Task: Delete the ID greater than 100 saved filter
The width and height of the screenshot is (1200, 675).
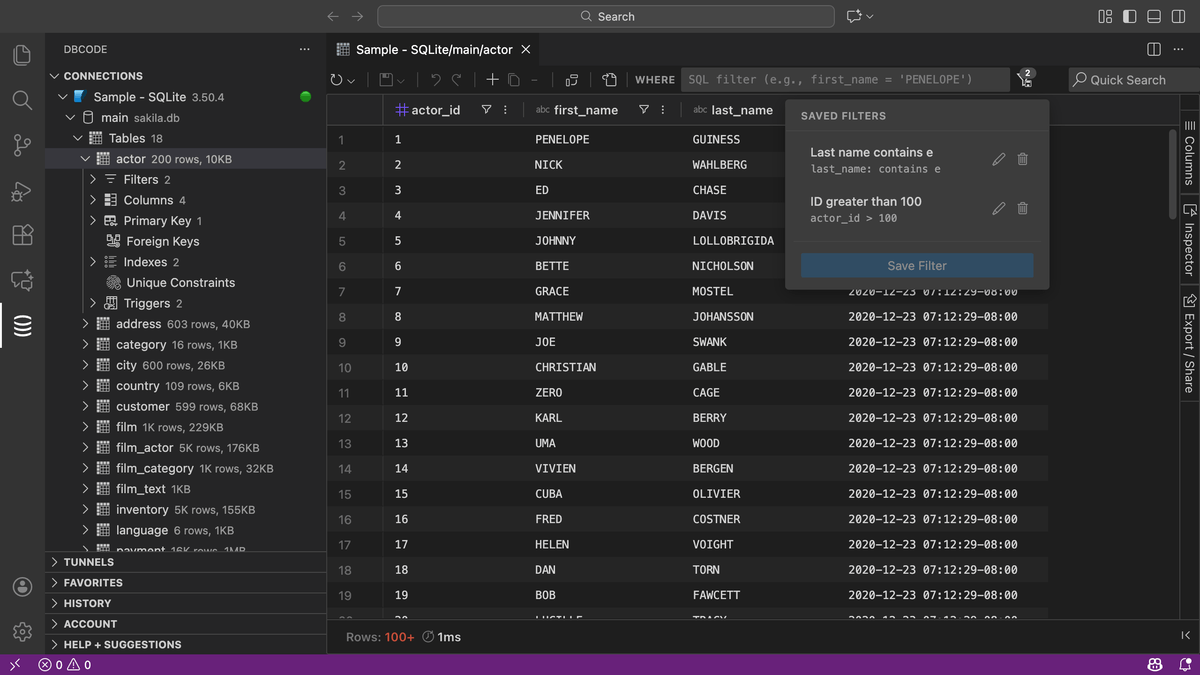Action: coord(1022,208)
